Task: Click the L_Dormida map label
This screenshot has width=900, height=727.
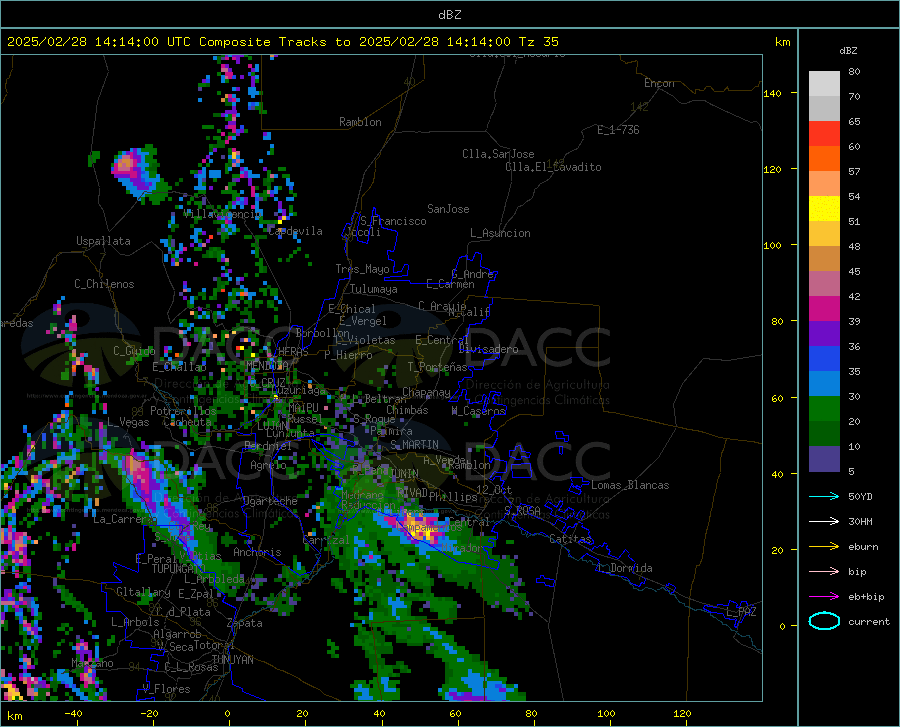Action: click(x=624, y=568)
